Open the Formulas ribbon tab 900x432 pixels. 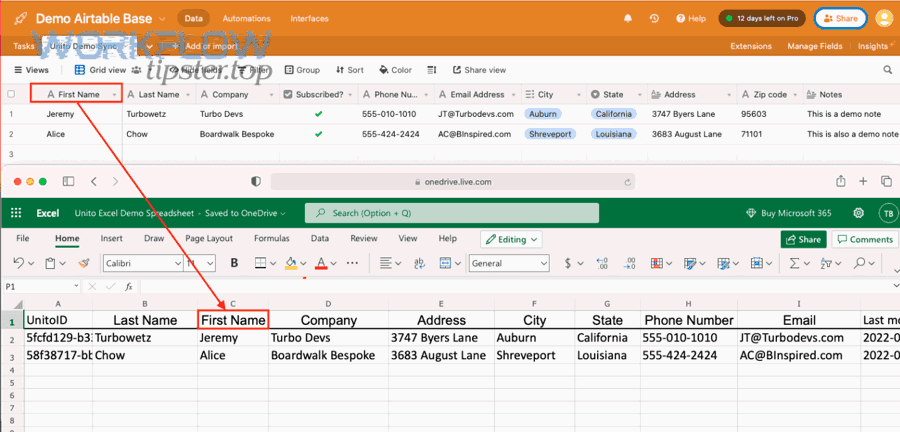tap(271, 239)
